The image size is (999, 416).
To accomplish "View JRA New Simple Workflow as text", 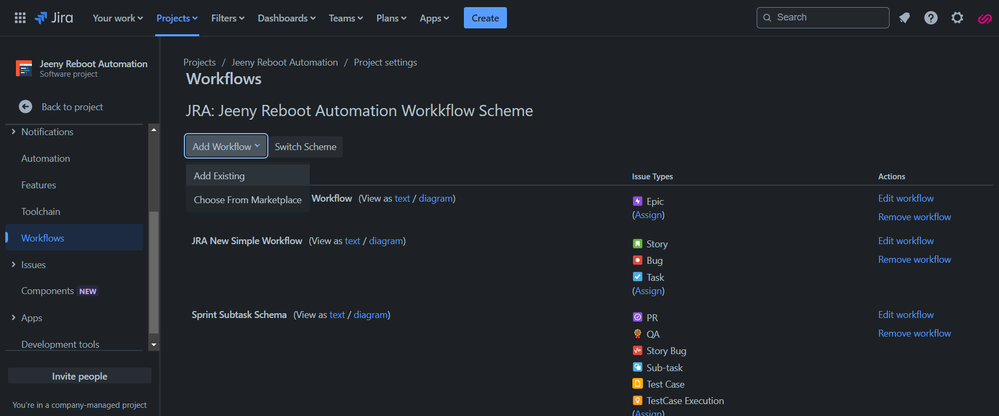I will click(352, 241).
